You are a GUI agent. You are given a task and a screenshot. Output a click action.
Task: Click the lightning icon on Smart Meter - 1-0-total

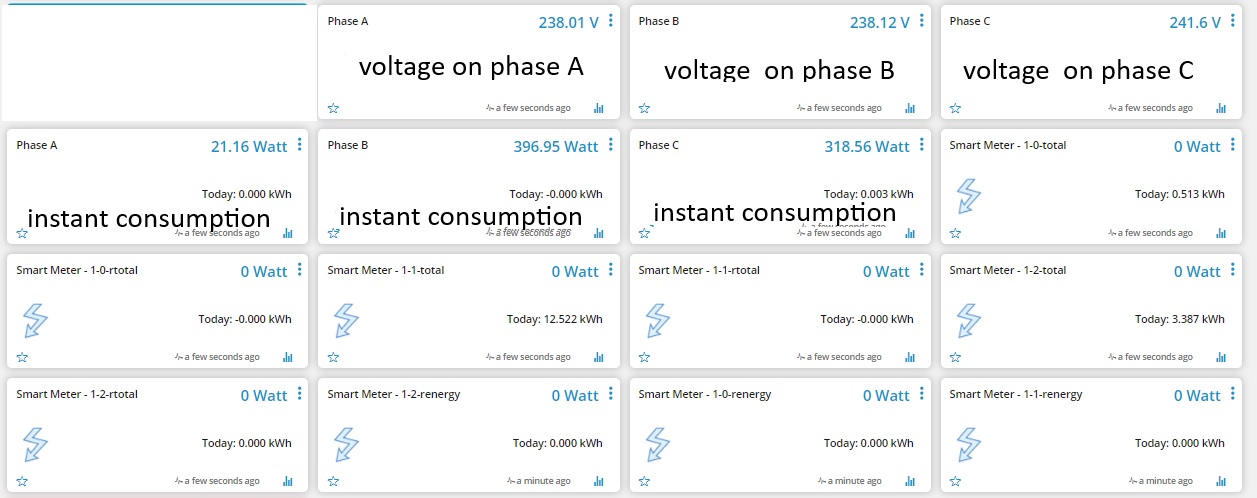point(968,196)
